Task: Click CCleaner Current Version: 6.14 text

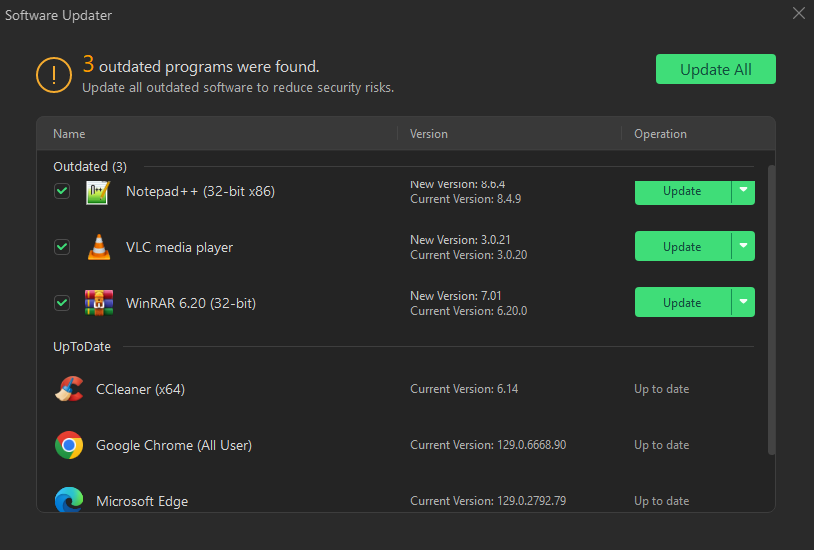Action: click(x=464, y=389)
